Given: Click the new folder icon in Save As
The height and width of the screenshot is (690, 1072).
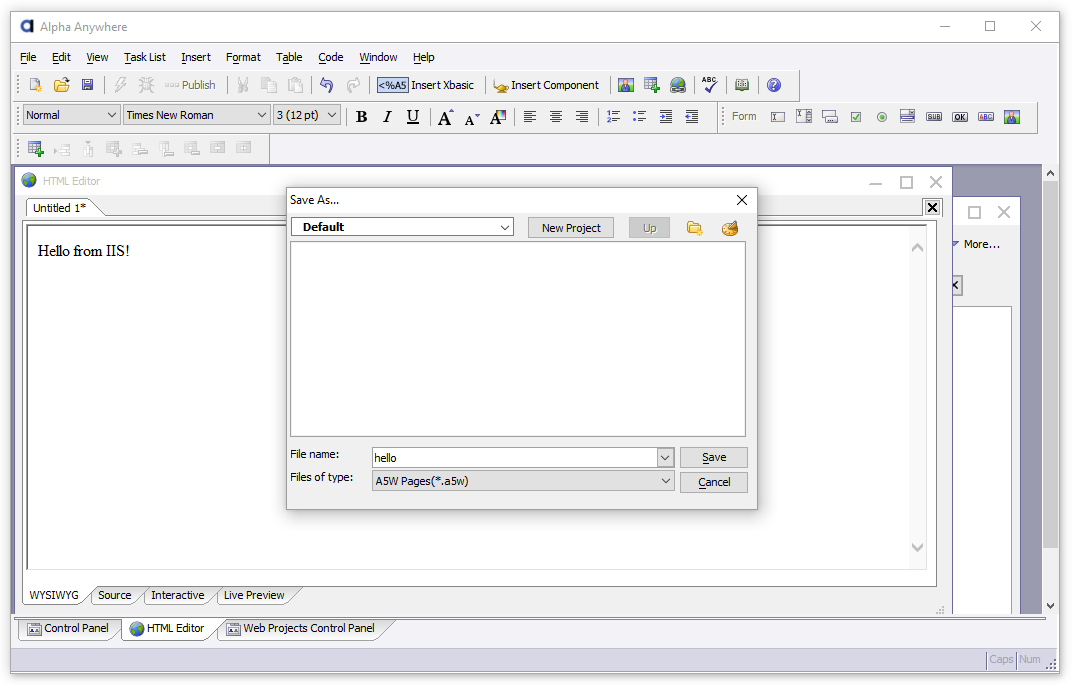Looking at the screenshot, I should pyautogui.click(x=695, y=228).
